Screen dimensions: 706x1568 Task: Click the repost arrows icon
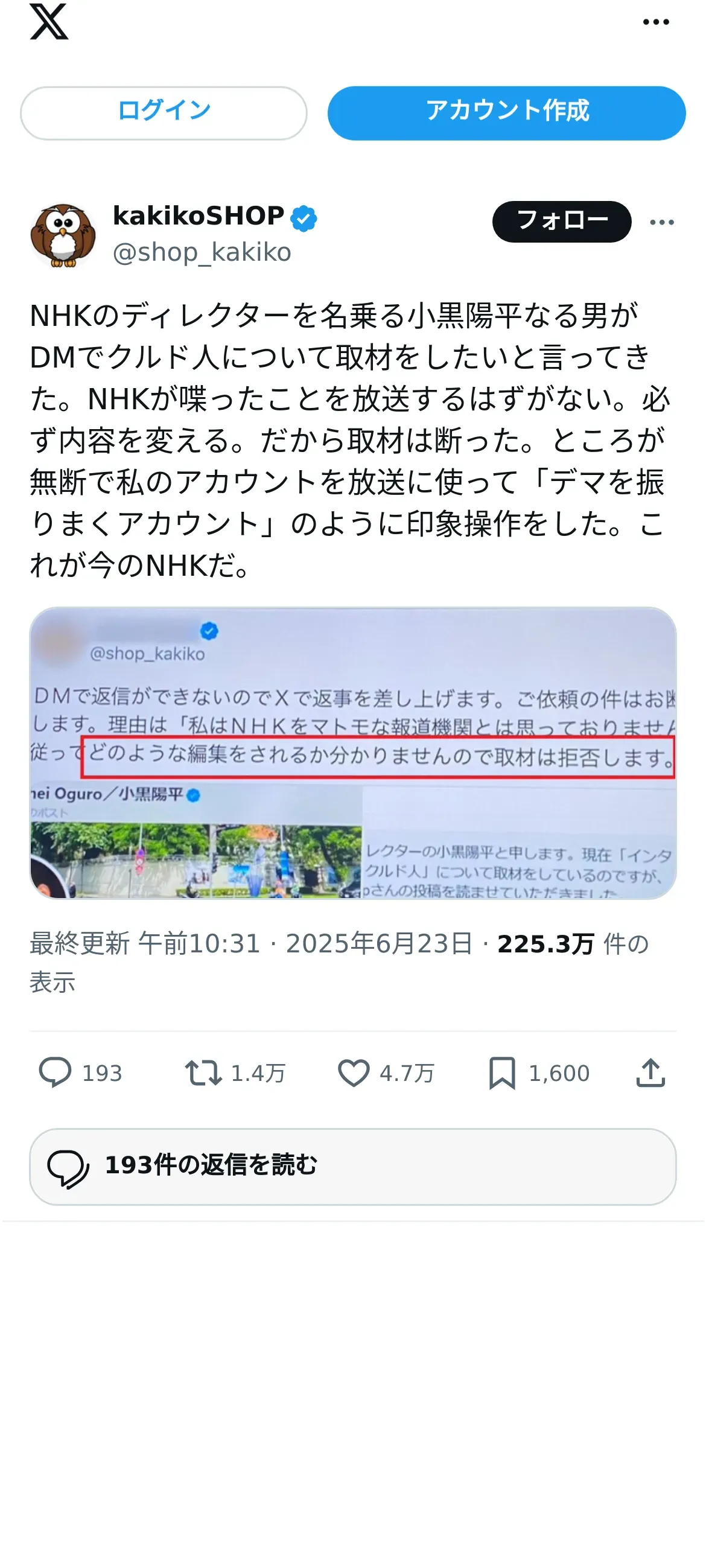[x=203, y=1072]
